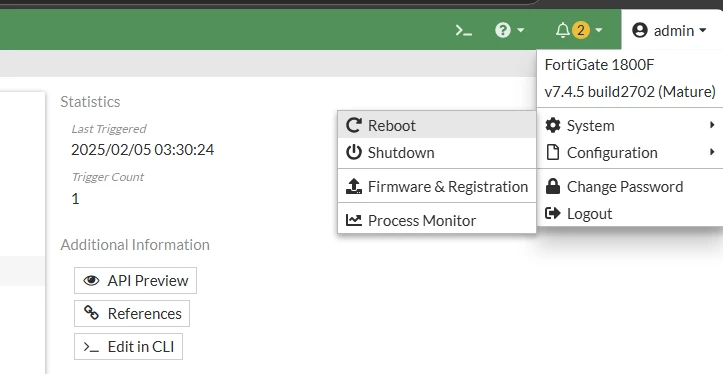The height and width of the screenshot is (374, 723).
Task: Open Process Monitor
Action: (x=437, y=220)
